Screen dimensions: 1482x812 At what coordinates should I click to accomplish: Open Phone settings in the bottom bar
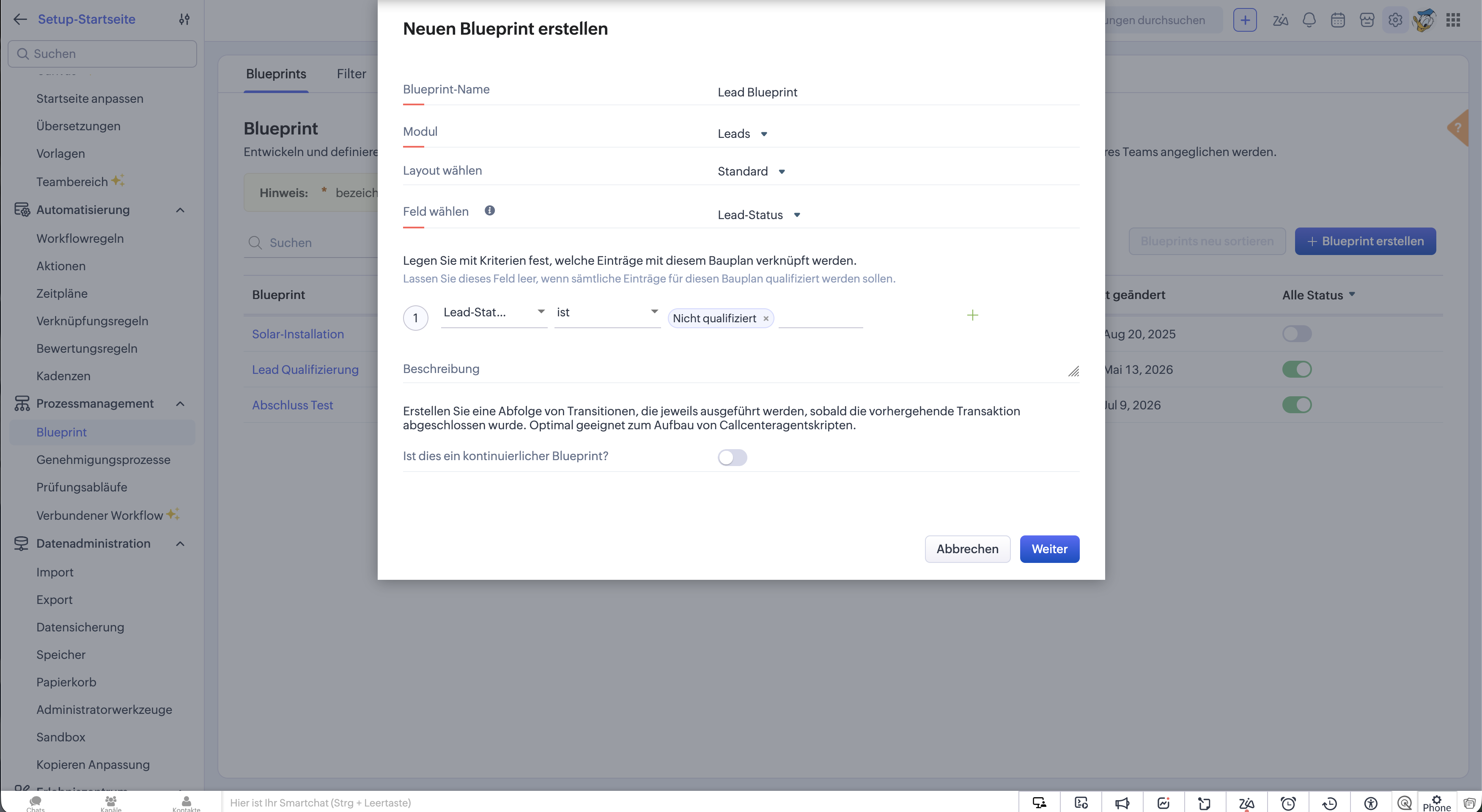tap(1437, 804)
